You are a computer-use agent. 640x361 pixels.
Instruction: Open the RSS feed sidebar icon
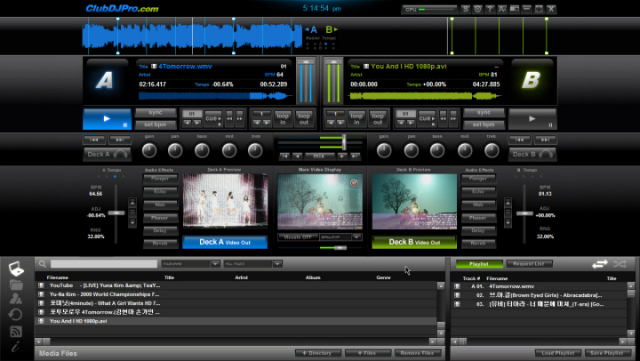16,331
